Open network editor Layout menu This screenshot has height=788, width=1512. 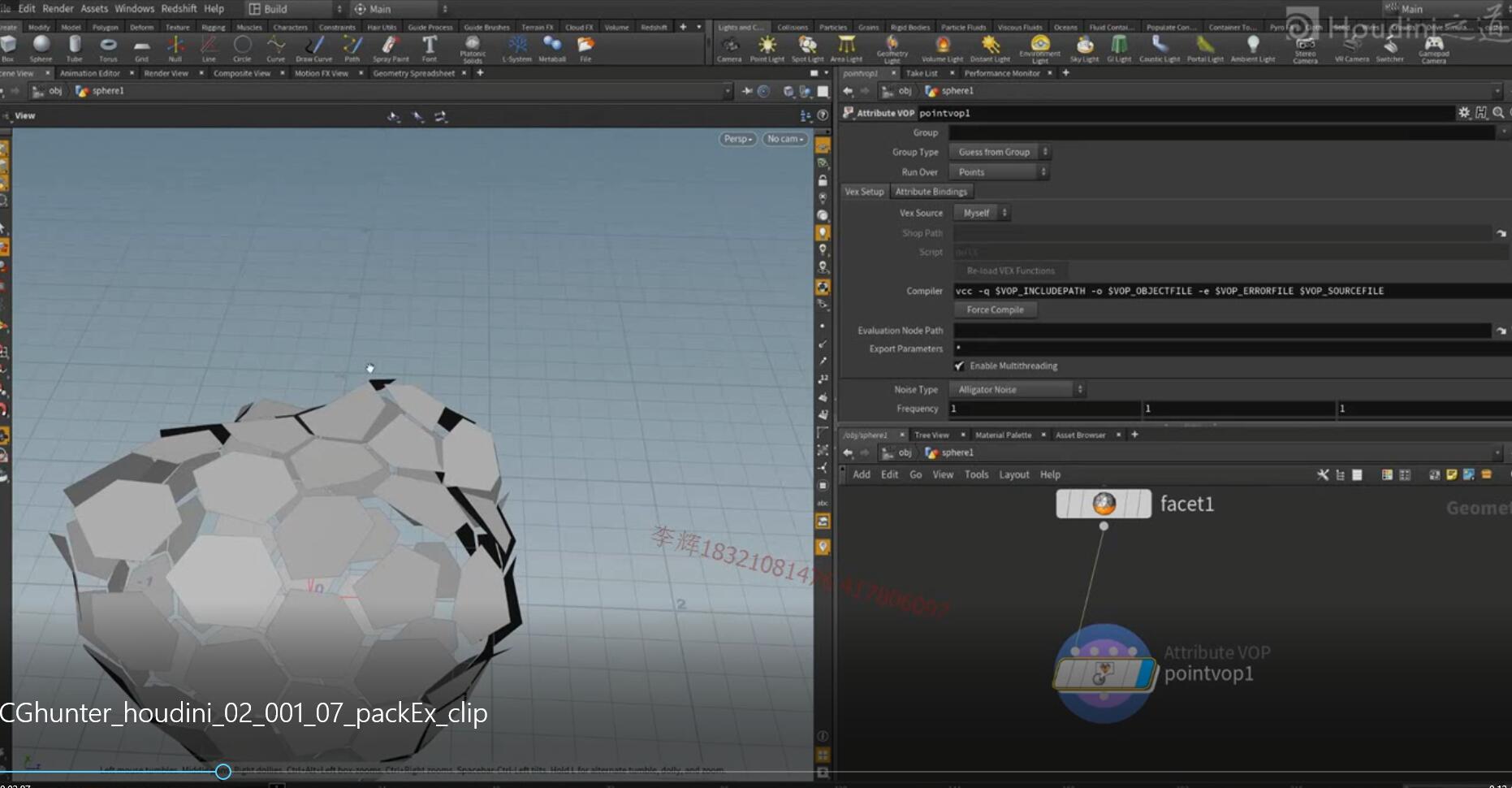1013,474
